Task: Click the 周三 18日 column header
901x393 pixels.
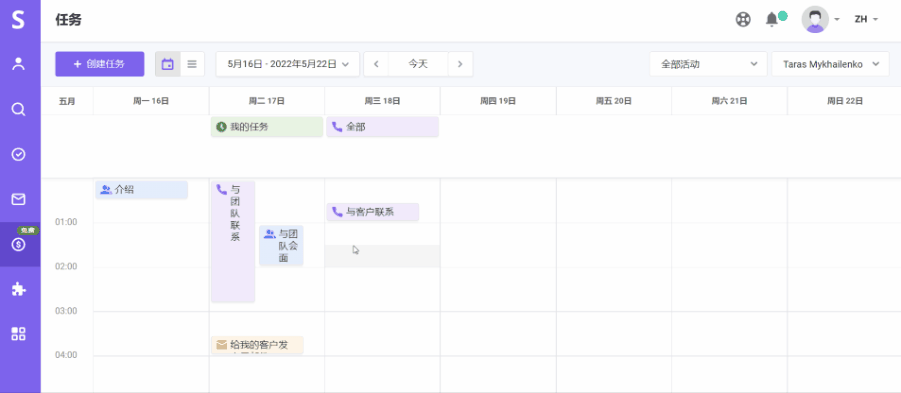Action: [x=383, y=101]
